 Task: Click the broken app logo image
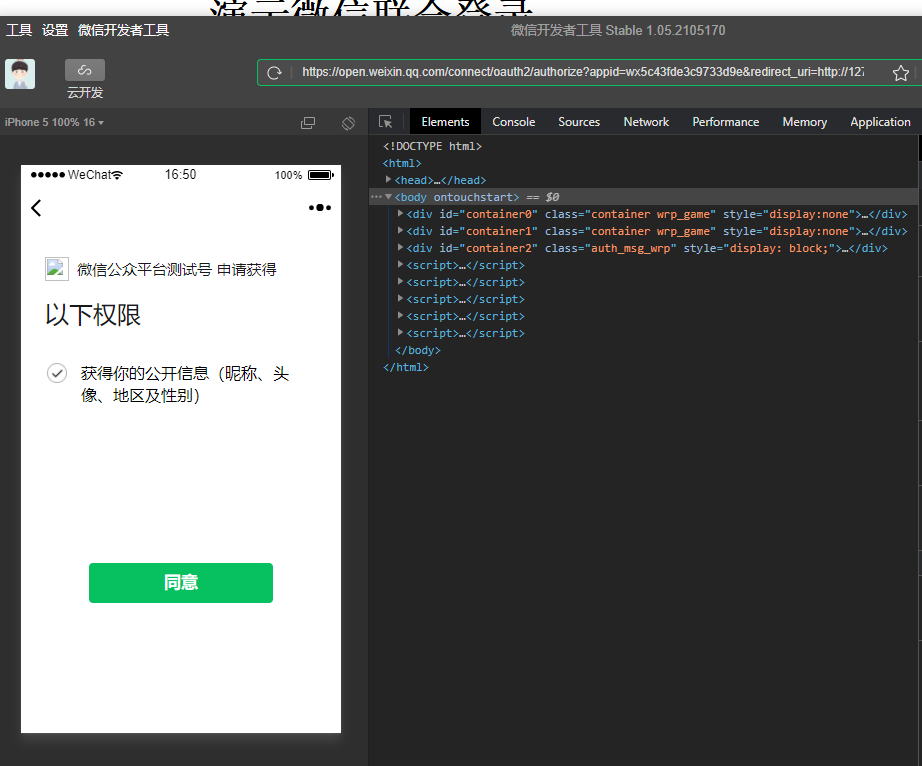coord(56,269)
